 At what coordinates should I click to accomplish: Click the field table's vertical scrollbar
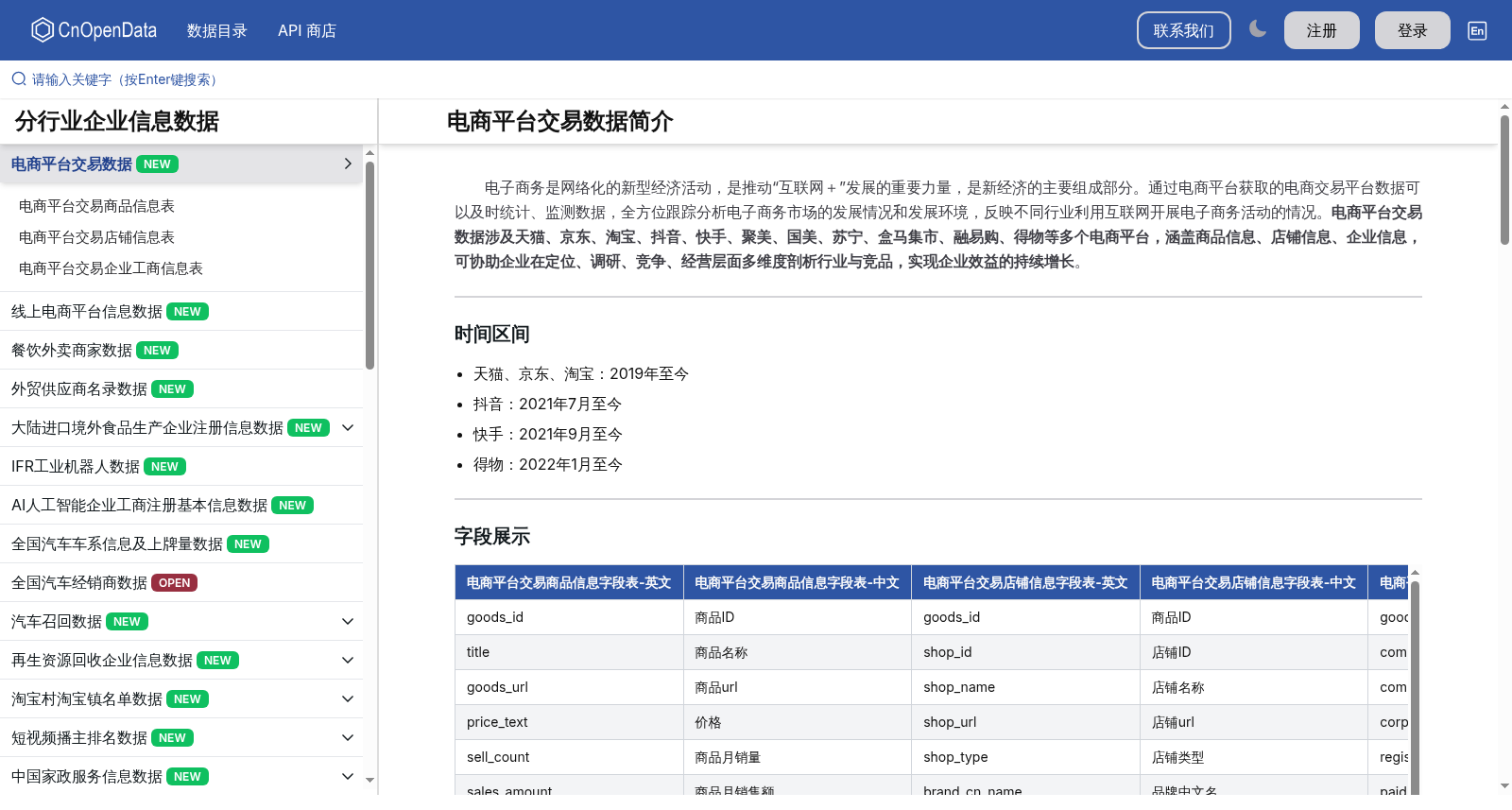1415,690
